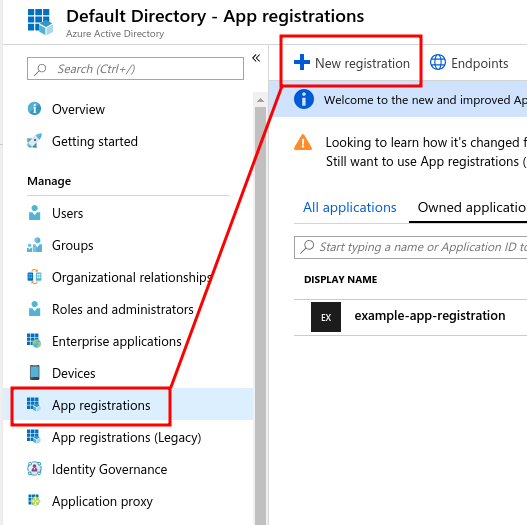Open Identity Governance
The height and width of the screenshot is (525, 527).
(110, 469)
